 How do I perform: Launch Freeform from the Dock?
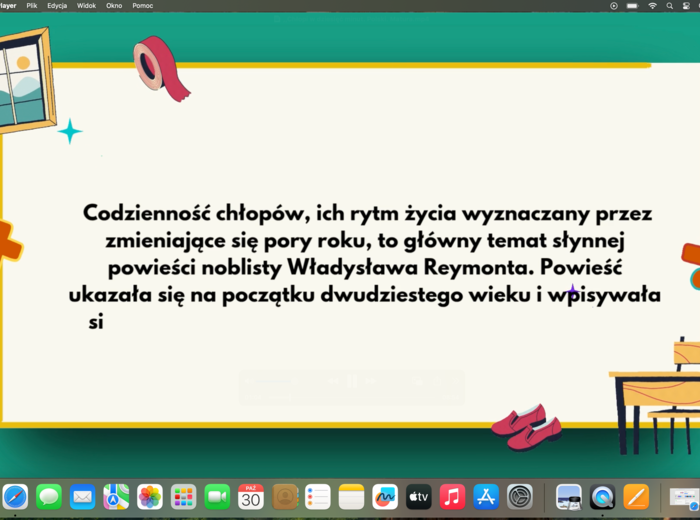385,496
